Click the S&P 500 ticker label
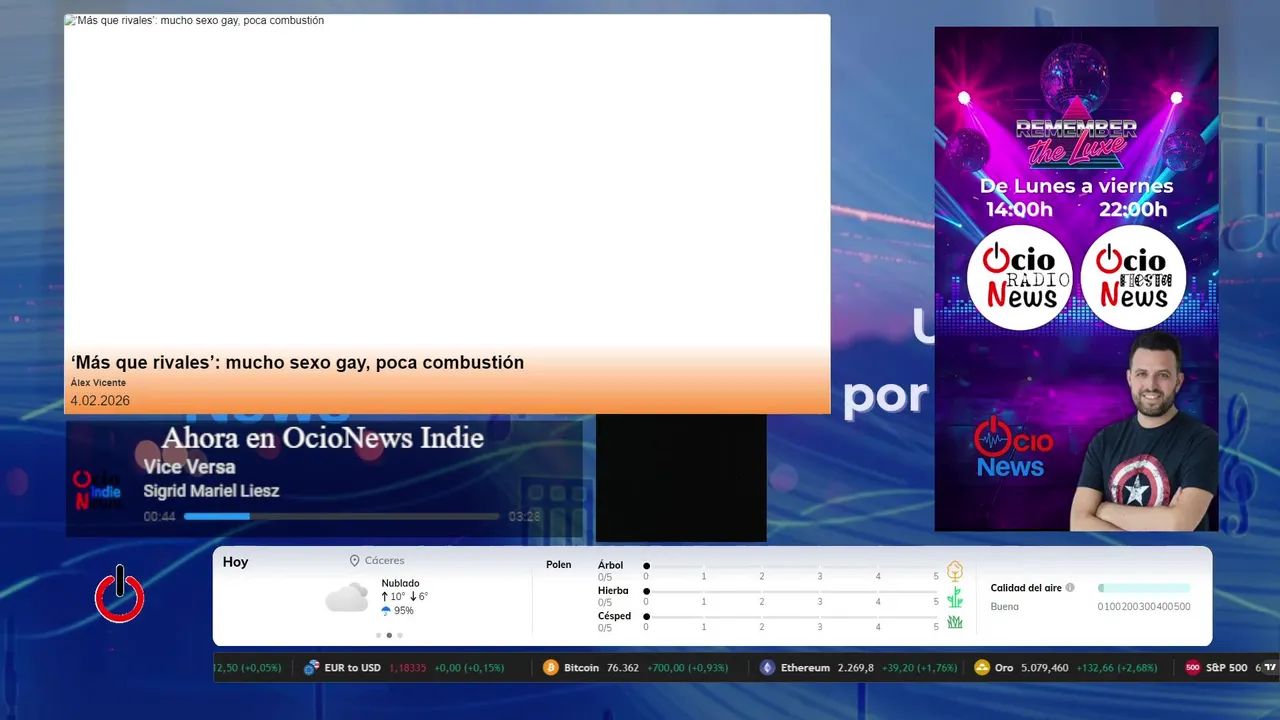 [x=1227, y=668]
